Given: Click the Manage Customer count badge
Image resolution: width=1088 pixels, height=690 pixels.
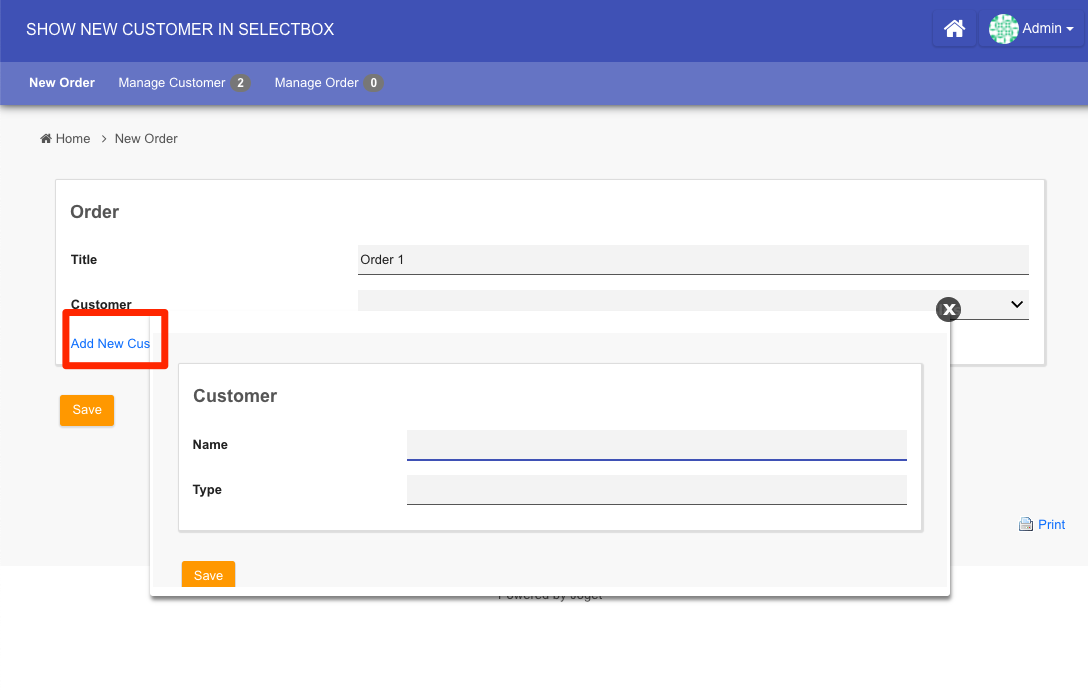Looking at the screenshot, I should (240, 83).
